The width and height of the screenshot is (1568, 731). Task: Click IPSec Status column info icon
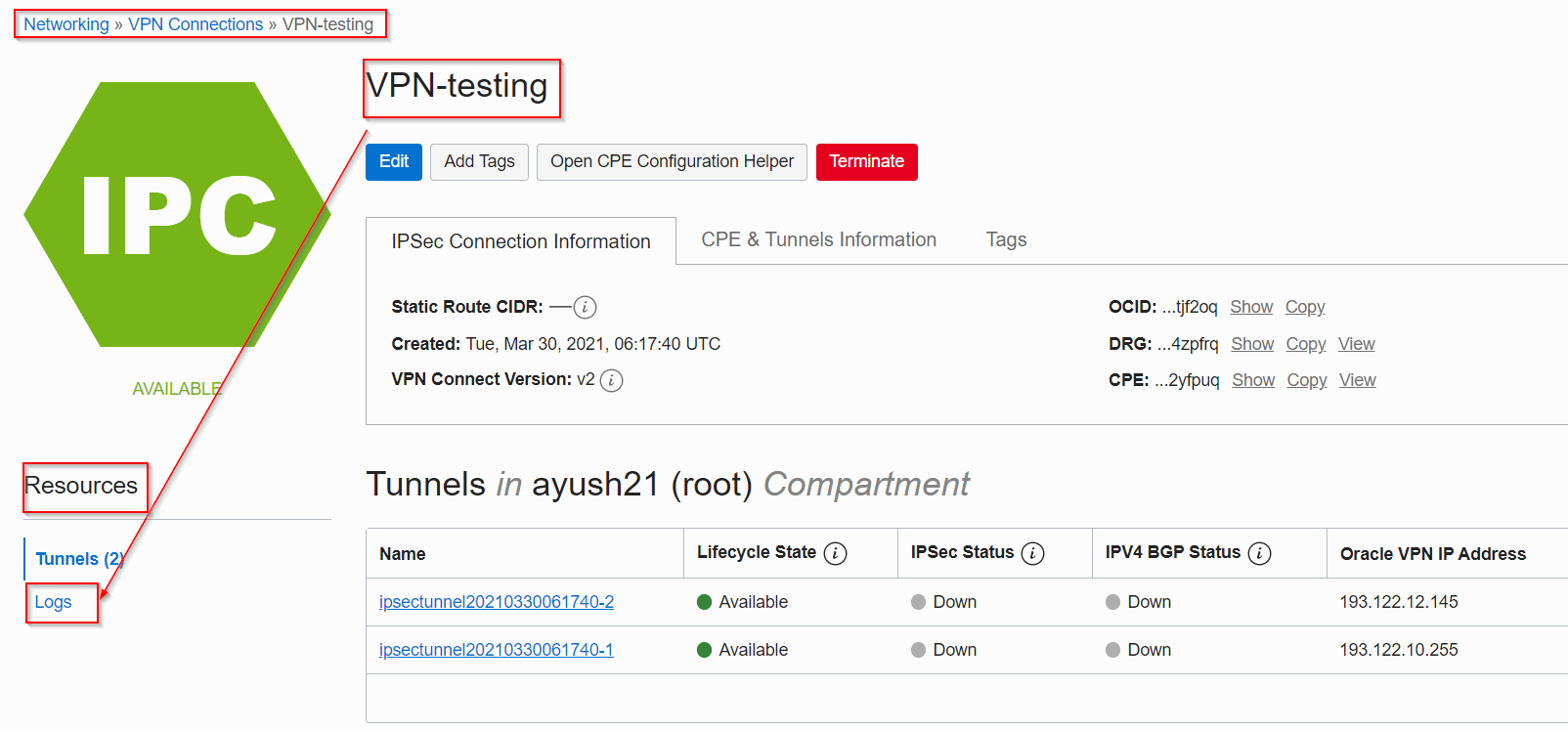pyautogui.click(x=1032, y=554)
